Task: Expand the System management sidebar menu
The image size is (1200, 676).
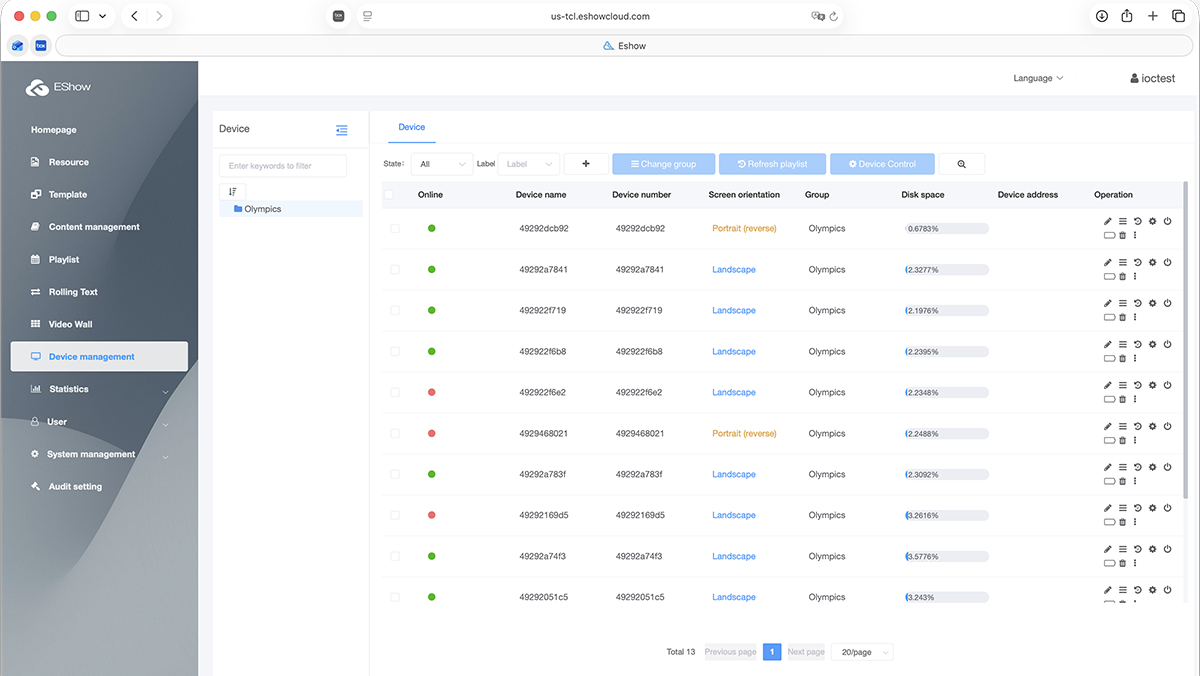Action: 98,454
